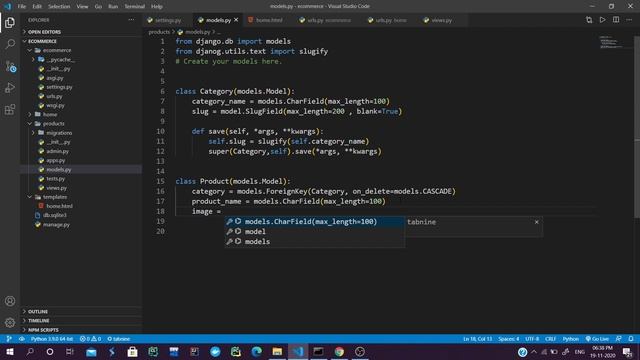Open the Manage gear menu
The image size is (640, 360).
(10, 323)
